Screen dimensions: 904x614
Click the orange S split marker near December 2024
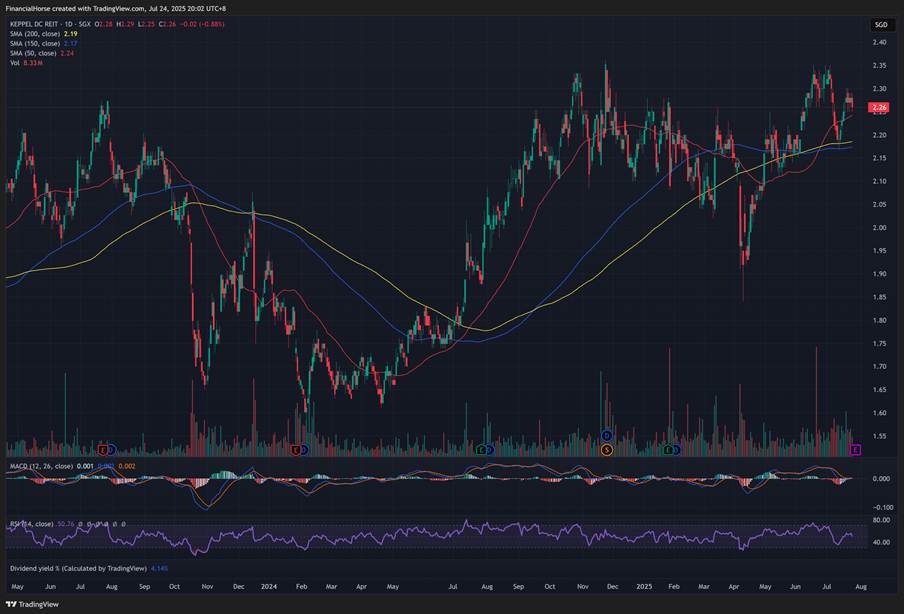[x=607, y=450]
